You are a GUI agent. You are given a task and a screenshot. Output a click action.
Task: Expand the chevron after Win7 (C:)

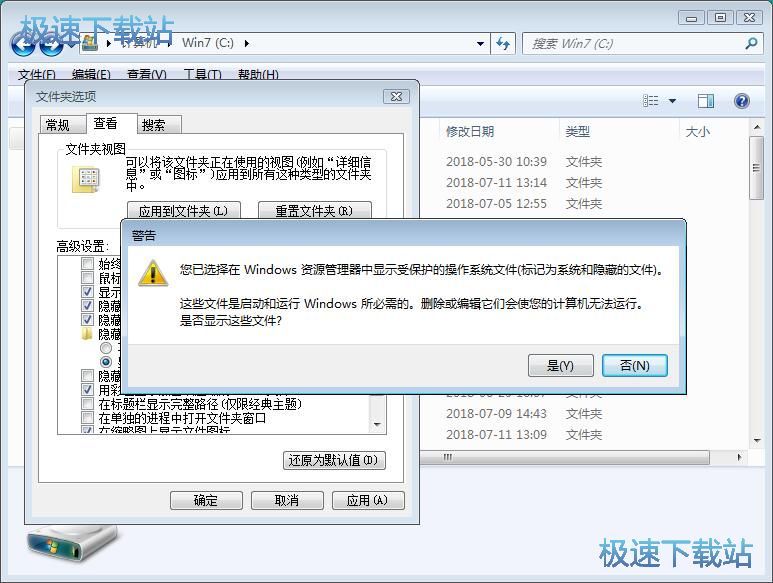(246, 43)
